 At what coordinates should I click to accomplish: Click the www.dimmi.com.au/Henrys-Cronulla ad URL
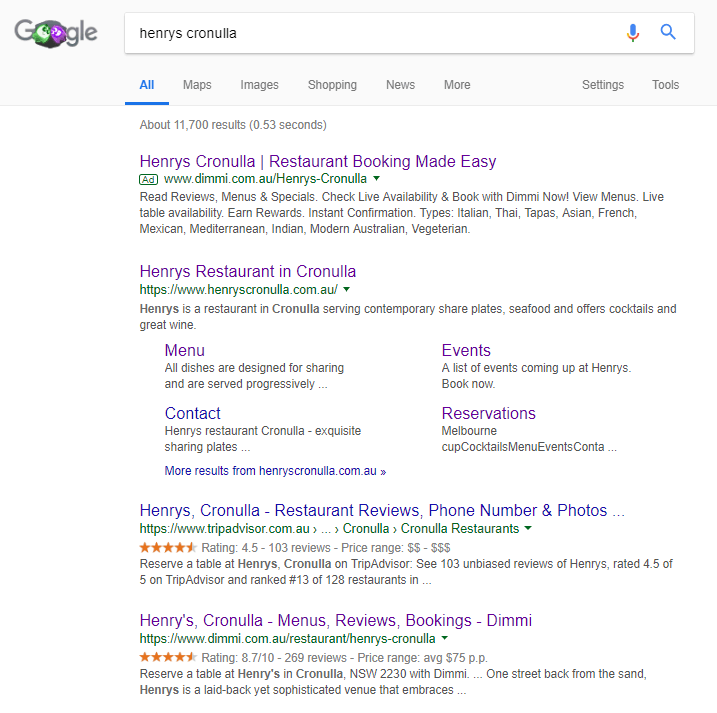coord(265,179)
